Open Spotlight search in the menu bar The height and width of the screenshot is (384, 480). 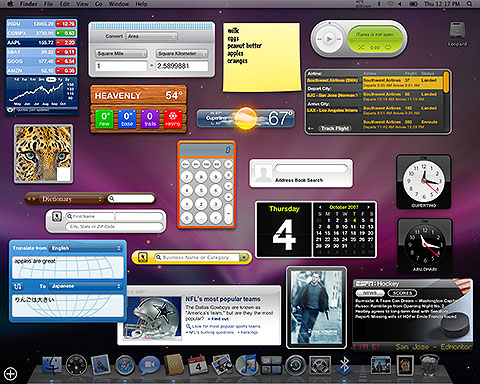[x=469, y=4]
